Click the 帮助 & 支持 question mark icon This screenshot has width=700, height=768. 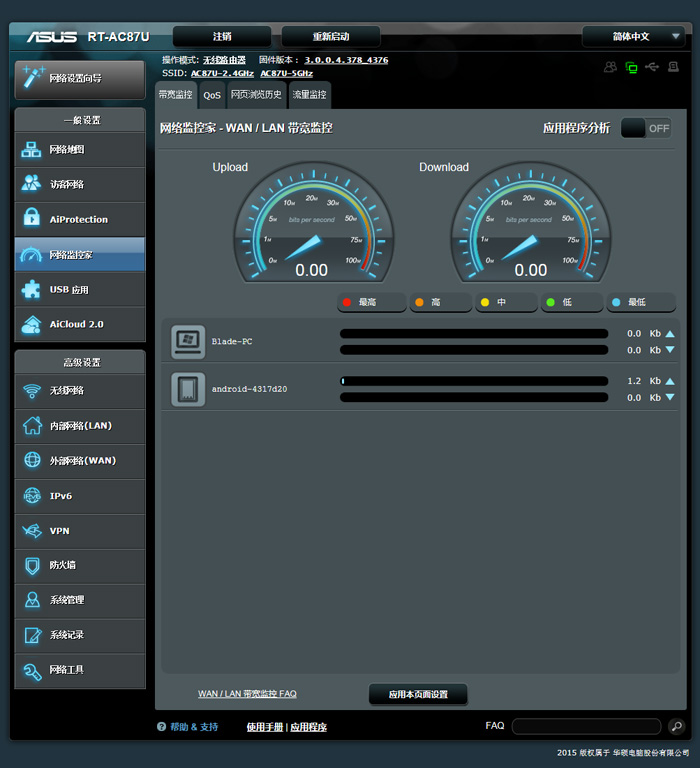click(x=161, y=726)
